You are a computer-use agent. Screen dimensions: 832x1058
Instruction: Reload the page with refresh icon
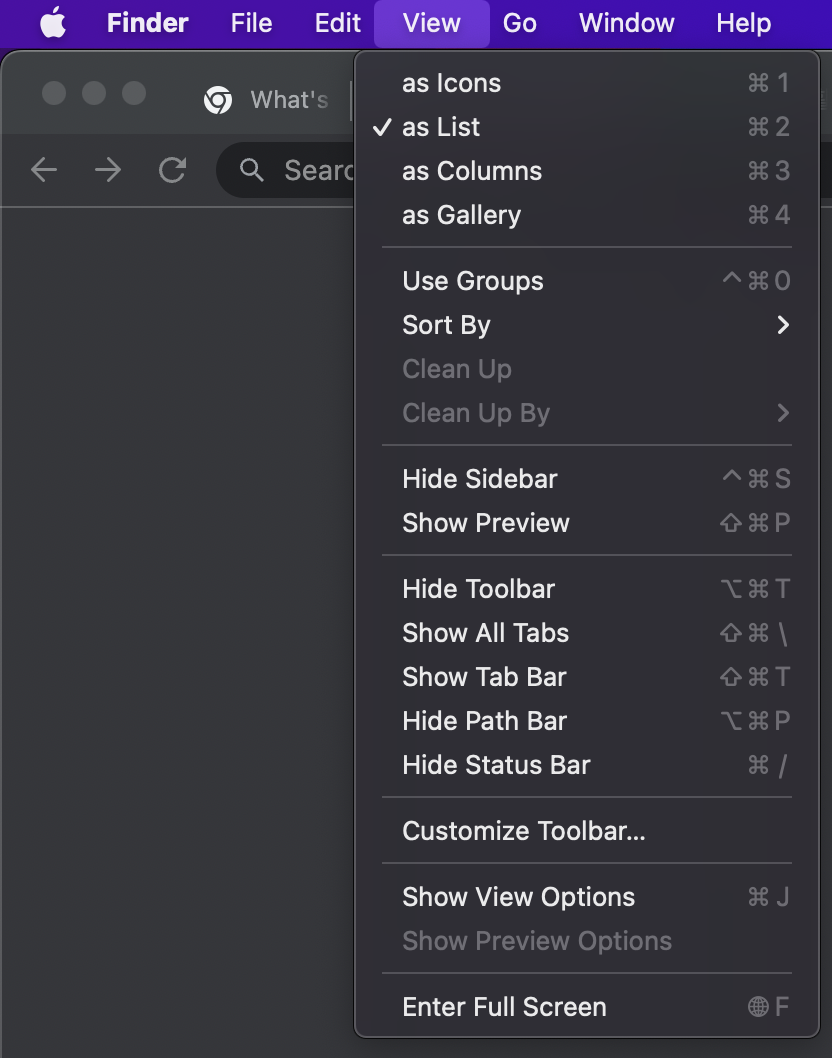(173, 170)
